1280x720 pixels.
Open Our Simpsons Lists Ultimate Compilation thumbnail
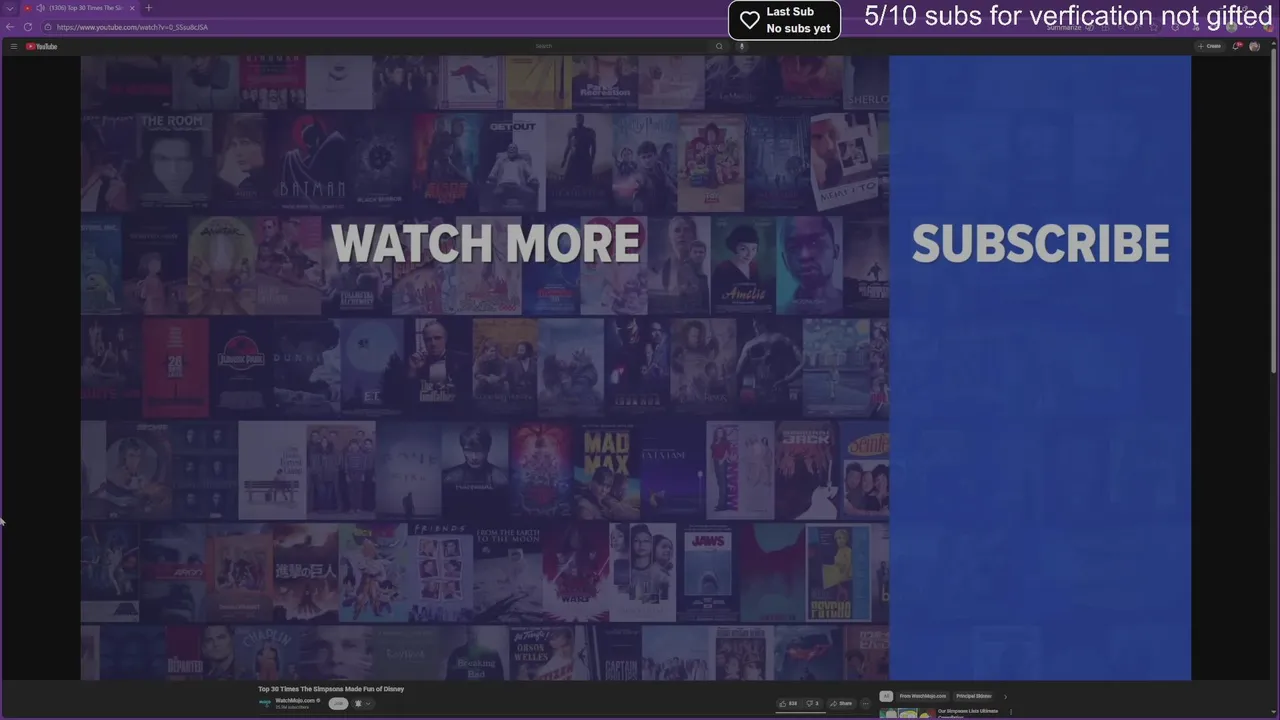pyautogui.click(x=907, y=714)
